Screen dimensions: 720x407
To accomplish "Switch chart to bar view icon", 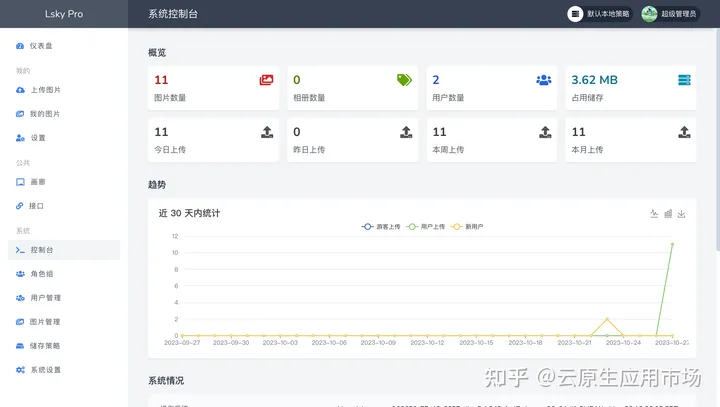I will click(668, 214).
